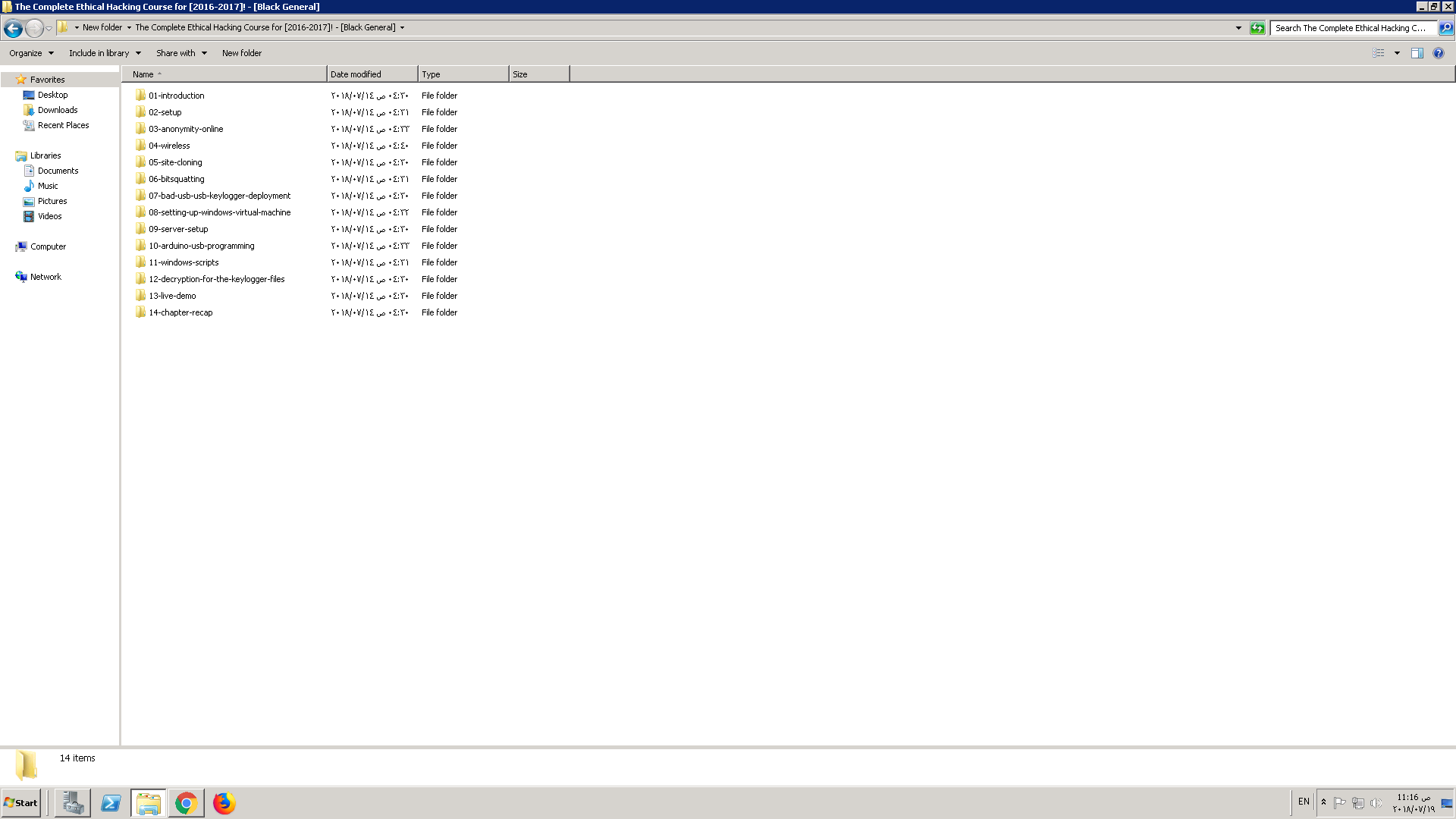1456x819 pixels.
Task: Select the 04-wireless folder
Action: (169, 146)
